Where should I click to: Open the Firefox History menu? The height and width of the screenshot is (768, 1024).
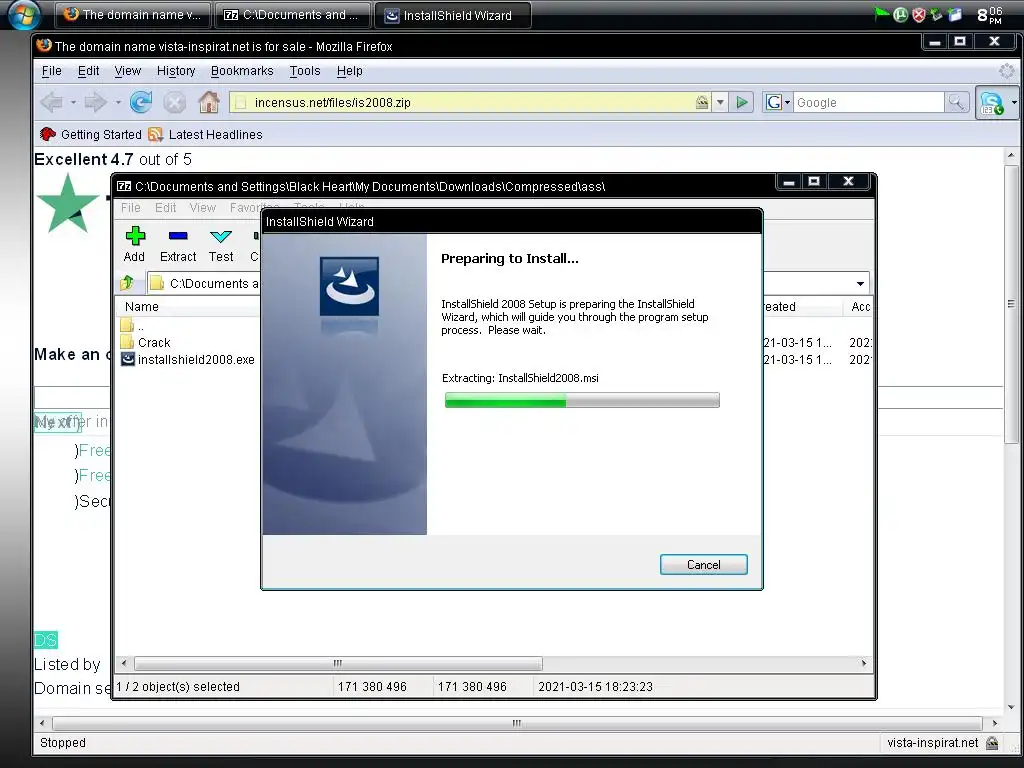pos(176,71)
